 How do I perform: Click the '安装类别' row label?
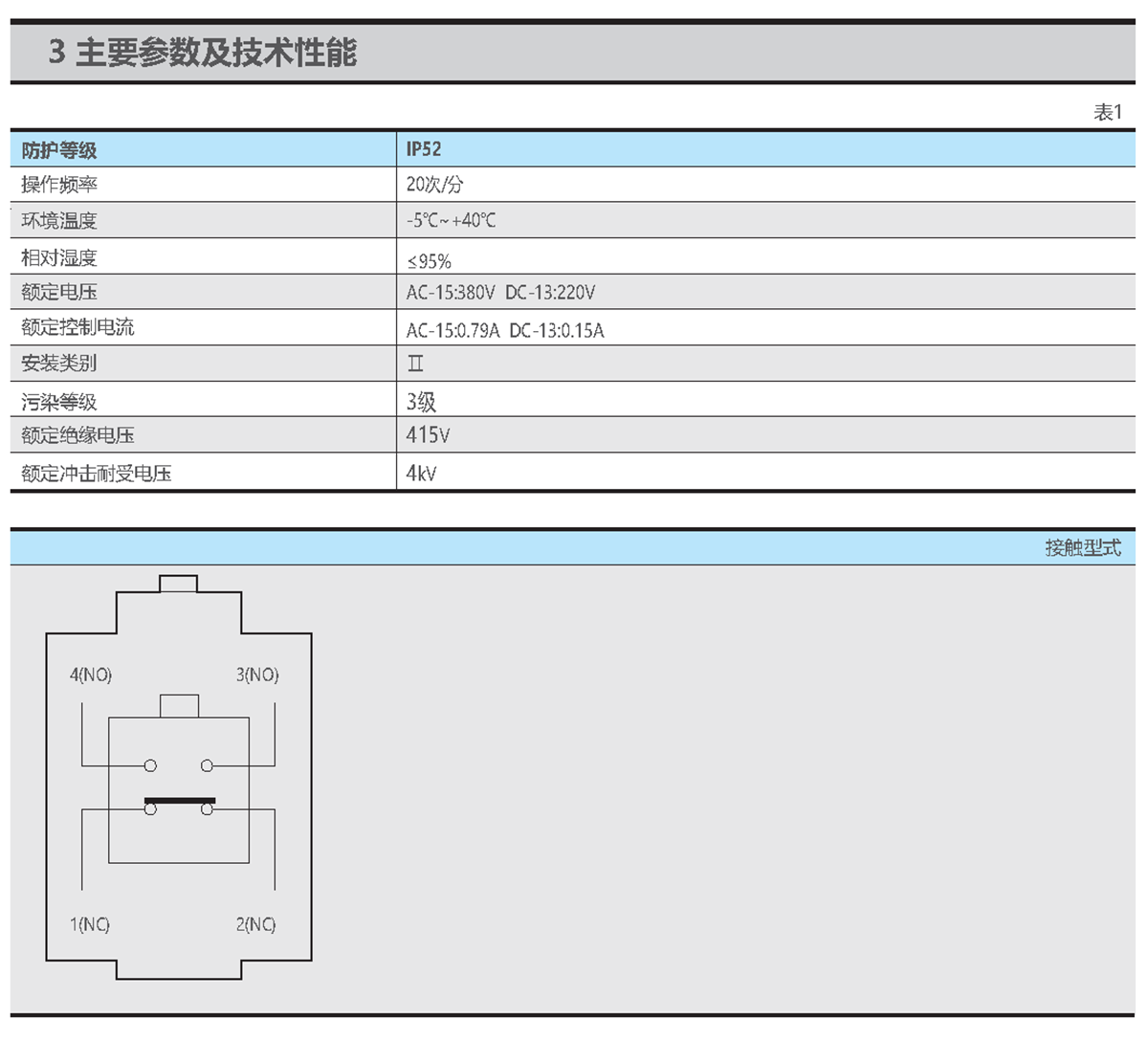[x=59, y=363]
